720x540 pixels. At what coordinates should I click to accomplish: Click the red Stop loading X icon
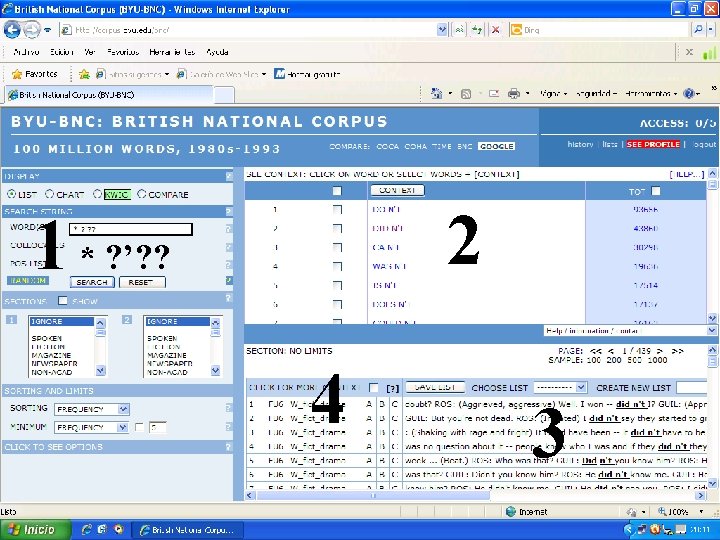click(495, 30)
